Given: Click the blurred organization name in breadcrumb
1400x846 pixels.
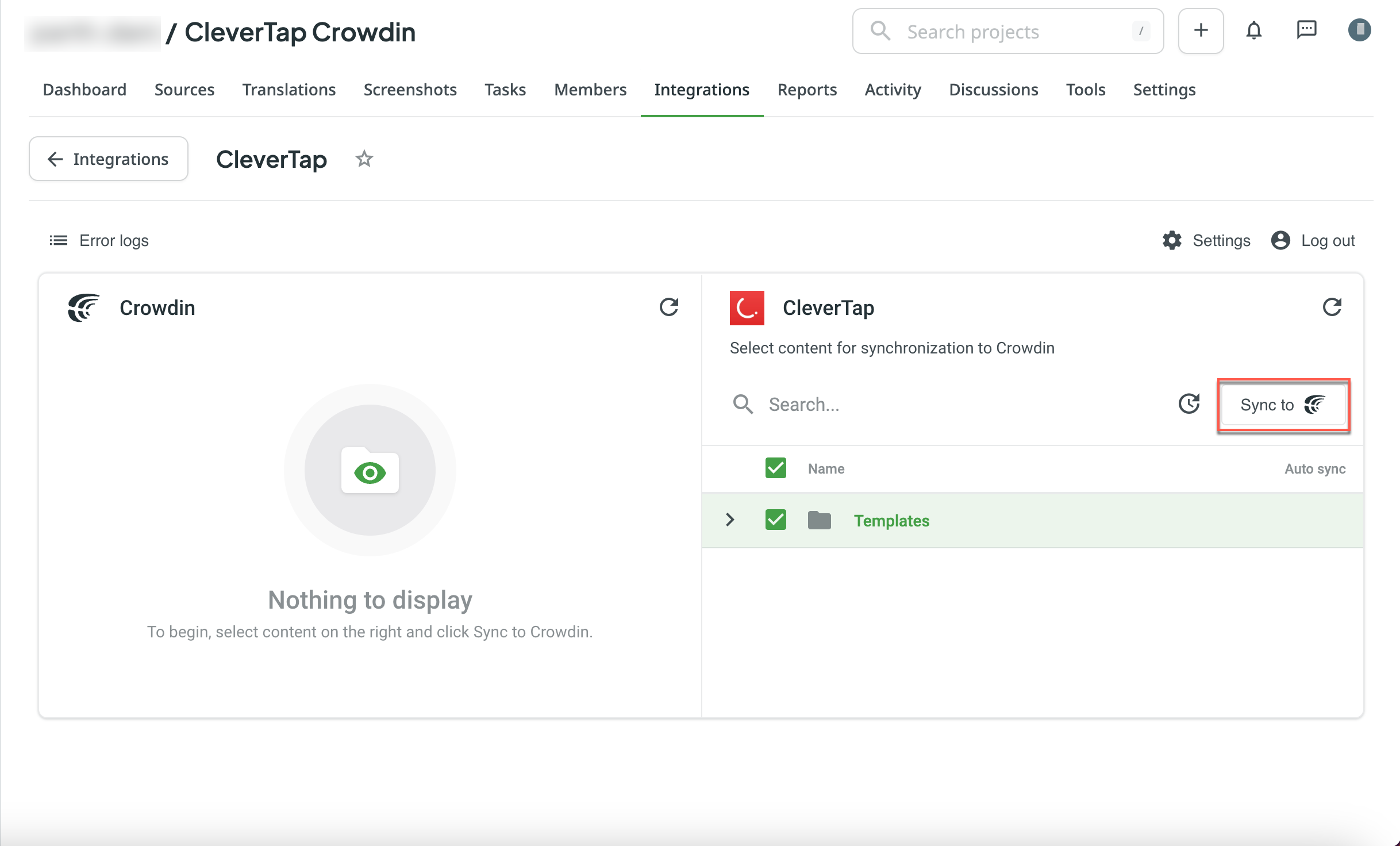Looking at the screenshot, I should click(x=93, y=33).
